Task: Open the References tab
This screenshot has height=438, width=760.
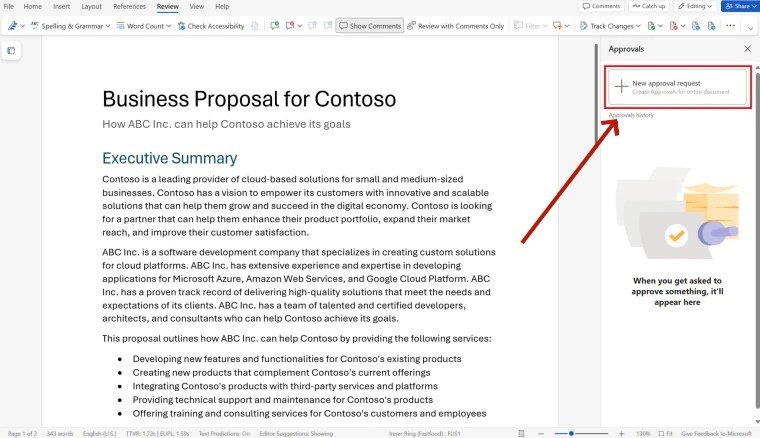Action: pos(129,6)
